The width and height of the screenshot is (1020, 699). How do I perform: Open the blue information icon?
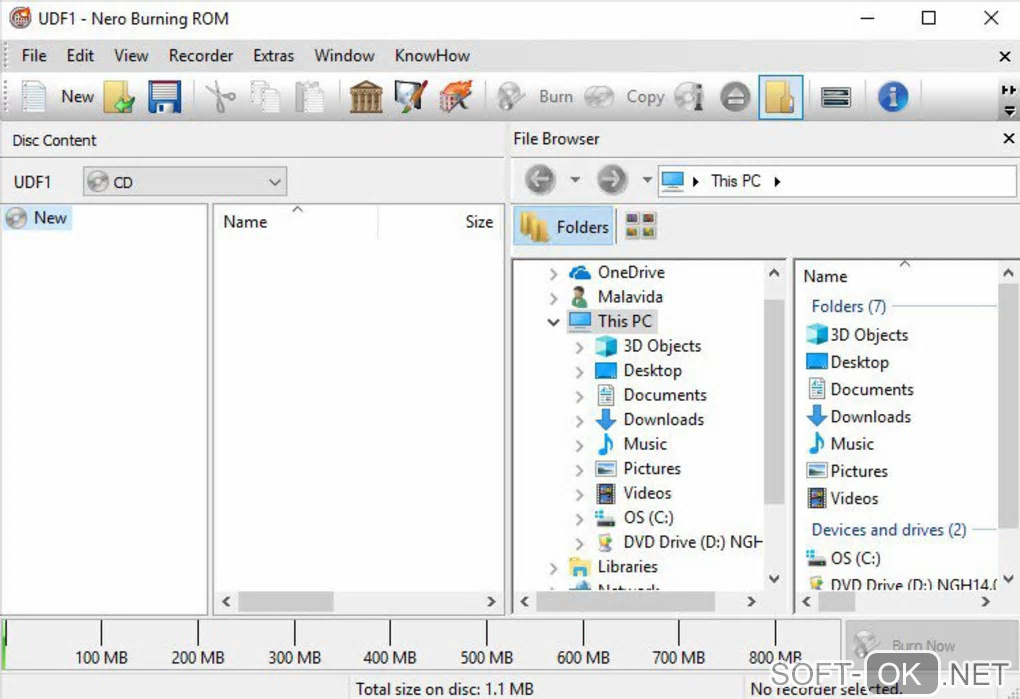point(892,97)
